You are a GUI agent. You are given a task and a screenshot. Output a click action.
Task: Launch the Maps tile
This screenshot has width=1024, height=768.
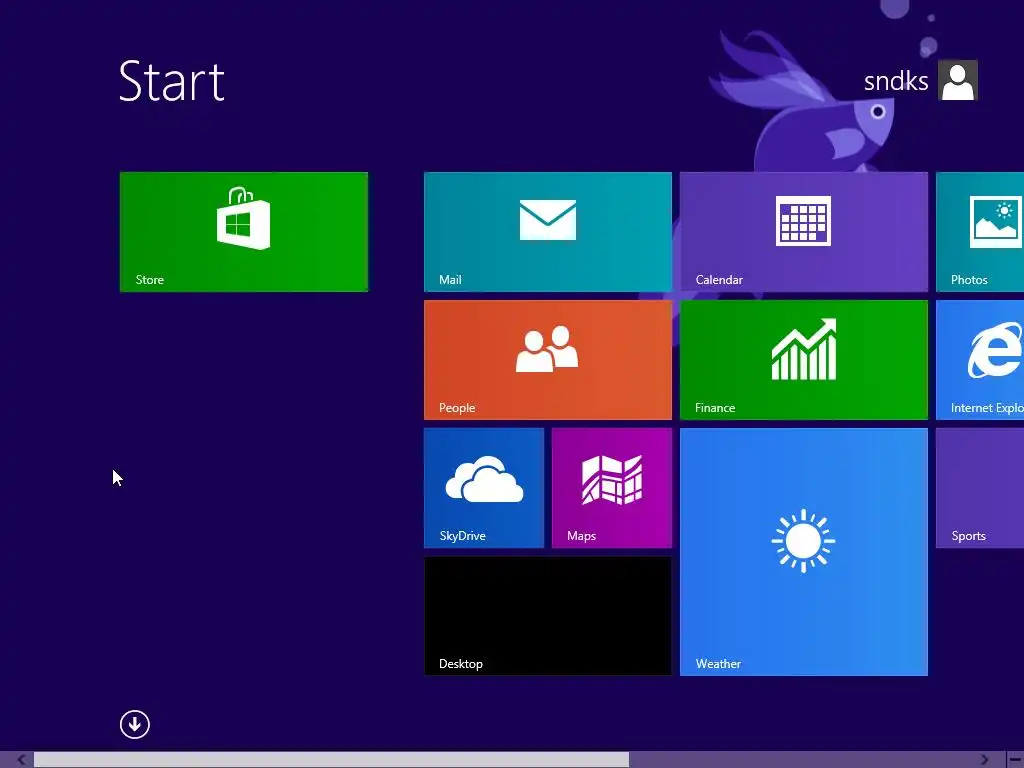[x=611, y=488]
